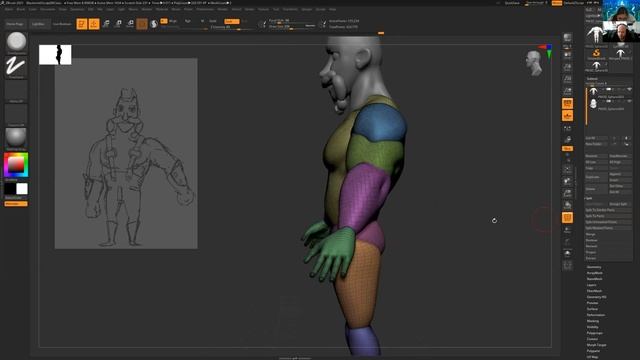Open the current brush thumbnail picker
This screenshot has height=360, width=640.
pos(16,42)
